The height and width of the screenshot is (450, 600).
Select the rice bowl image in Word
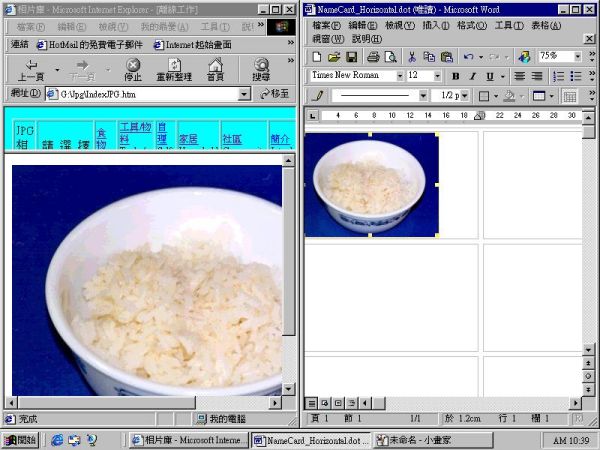[x=371, y=185]
